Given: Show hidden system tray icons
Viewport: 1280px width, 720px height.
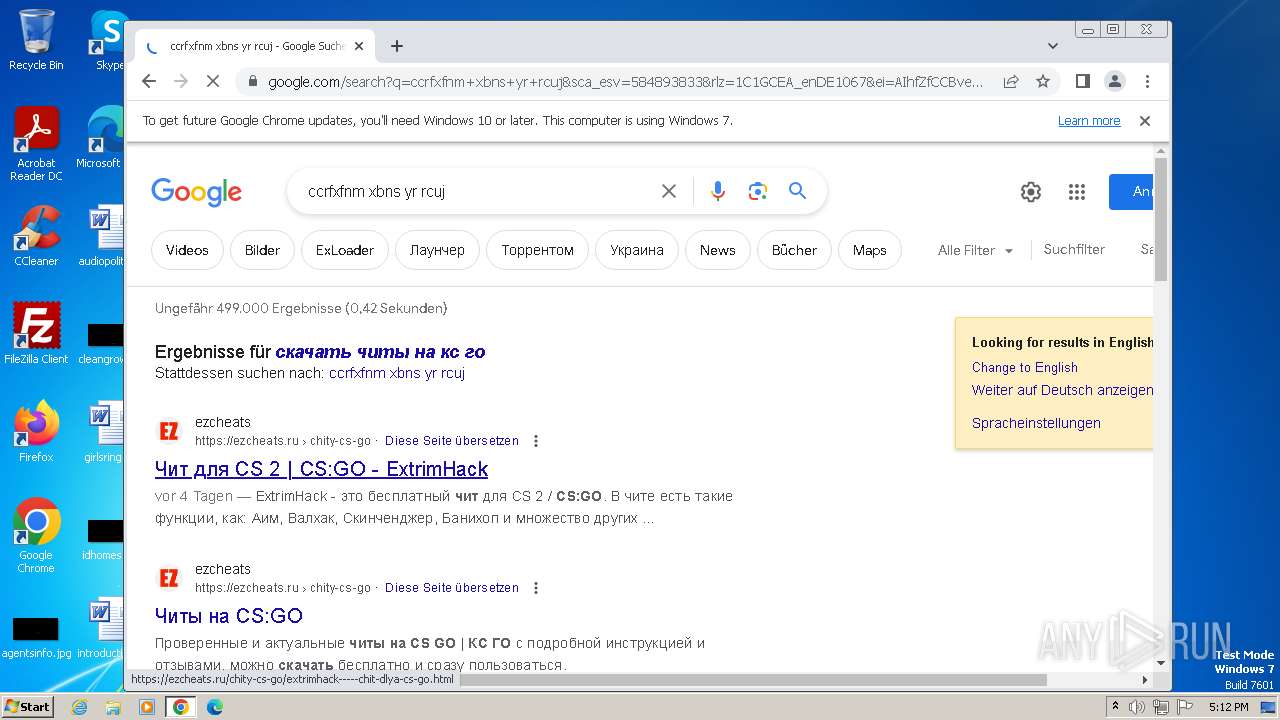Looking at the screenshot, I should coord(1115,707).
